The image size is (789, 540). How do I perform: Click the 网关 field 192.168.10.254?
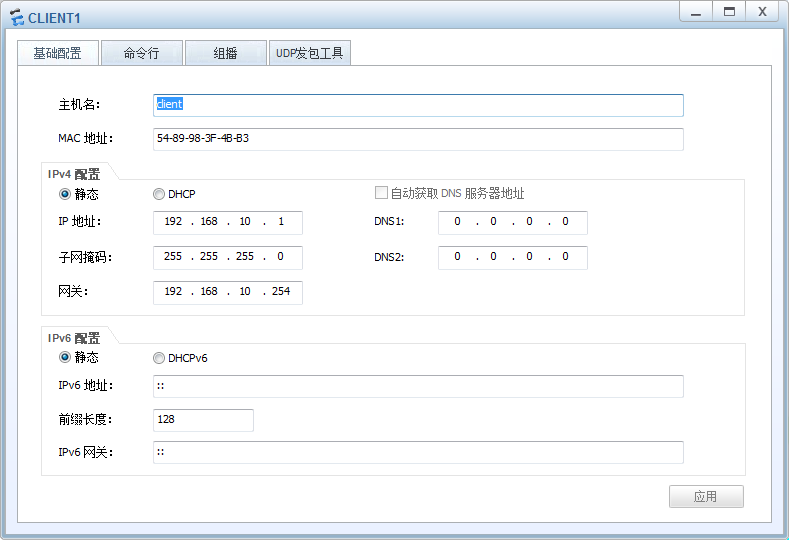pos(228,292)
